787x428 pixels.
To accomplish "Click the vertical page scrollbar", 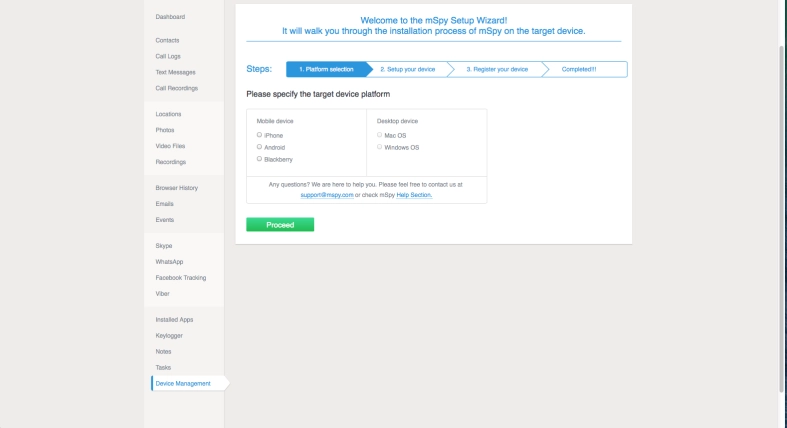I will coord(782,200).
